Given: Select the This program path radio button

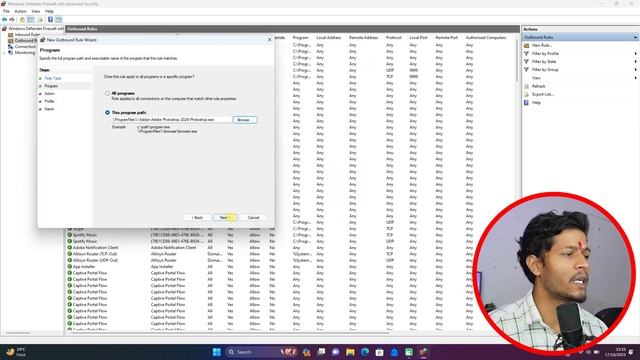Looking at the screenshot, I should click(107, 112).
